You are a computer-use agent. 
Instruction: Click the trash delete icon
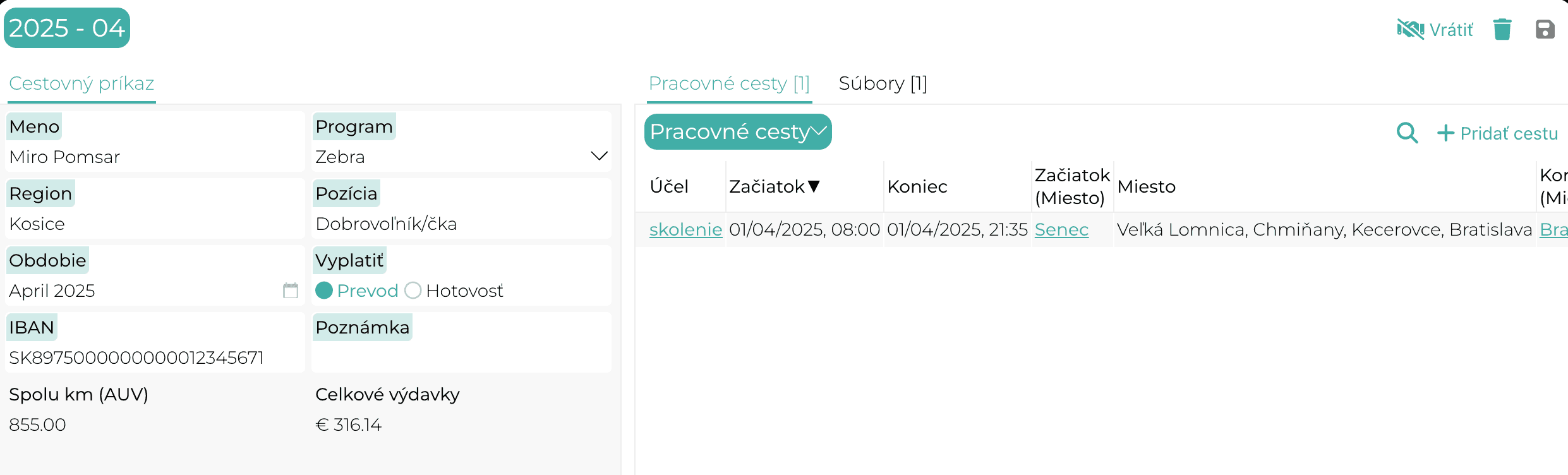point(1502,29)
